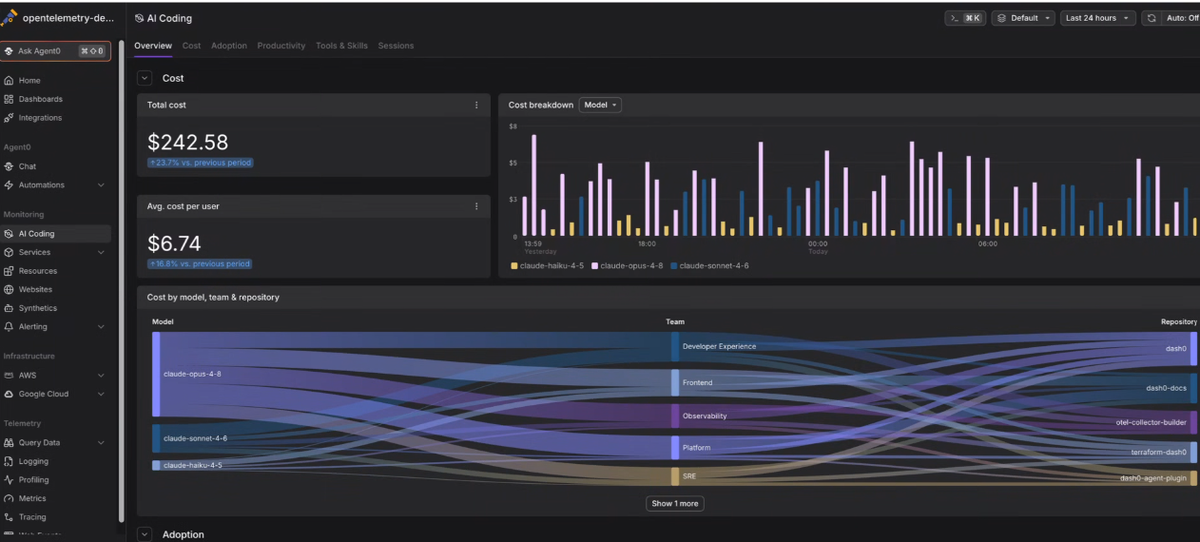Viewport: 1200px width, 542px height.
Task: Click the Show 1 more button
Action: [675, 503]
